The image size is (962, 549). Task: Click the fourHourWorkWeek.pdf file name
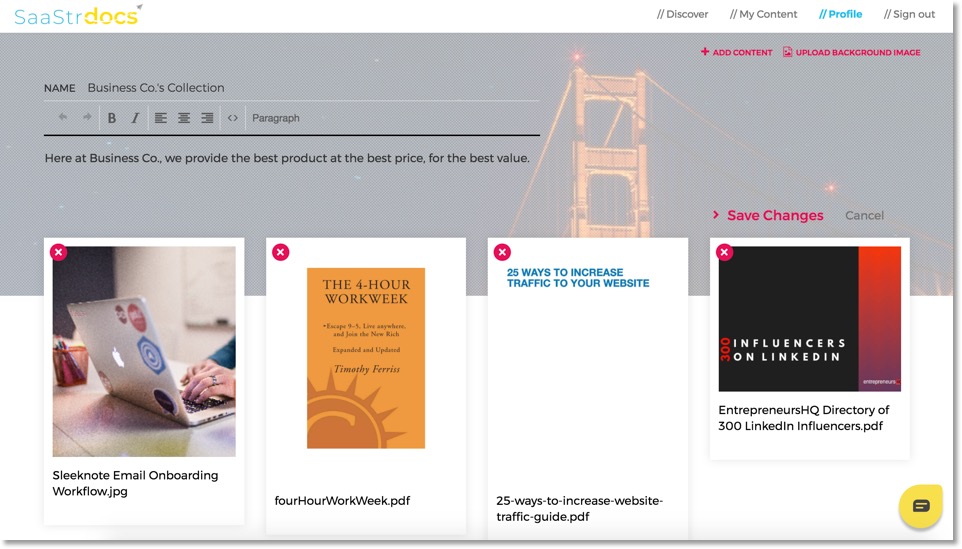(x=342, y=501)
